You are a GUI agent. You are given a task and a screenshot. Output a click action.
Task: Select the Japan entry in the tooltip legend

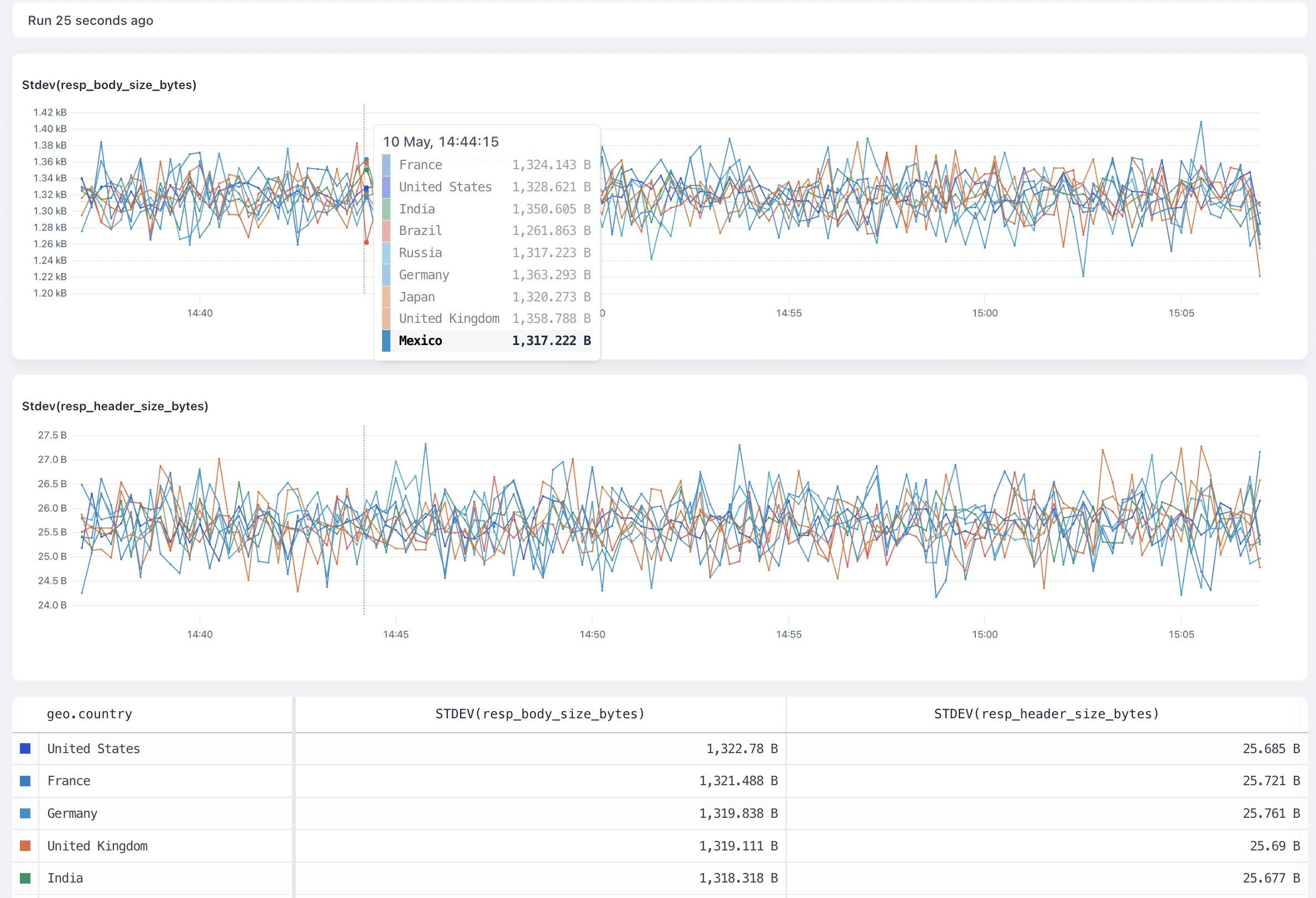(x=387, y=297)
